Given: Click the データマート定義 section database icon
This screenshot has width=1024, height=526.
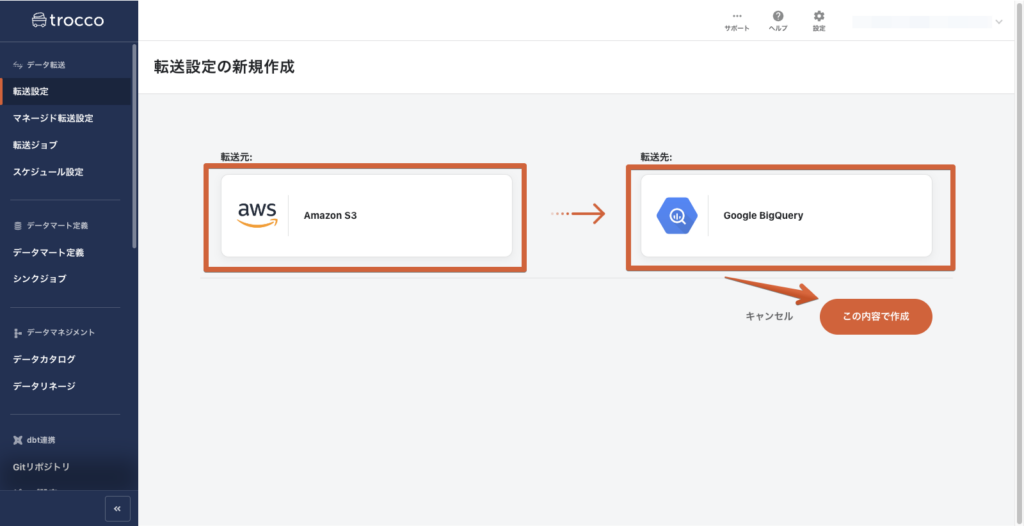Looking at the screenshot, I should pyautogui.click(x=17, y=225).
